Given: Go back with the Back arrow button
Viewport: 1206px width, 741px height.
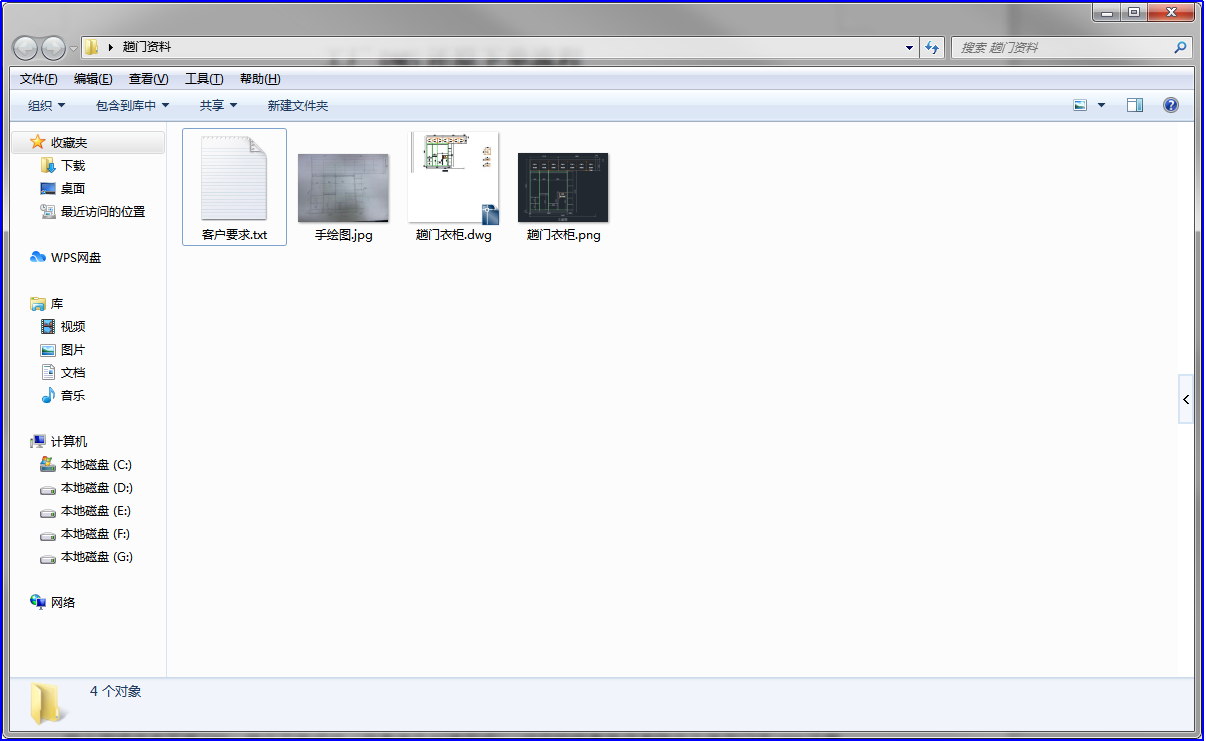Looking at the screenshot, I should coord(25,47).
